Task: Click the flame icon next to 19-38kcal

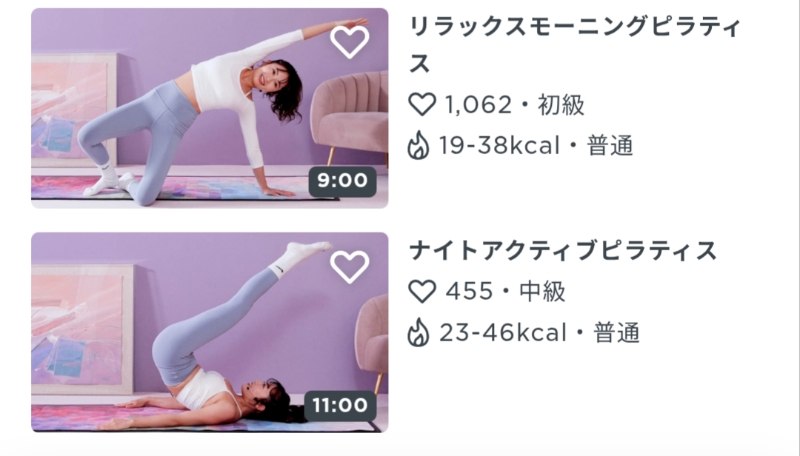Action: (x=418, y=145)
